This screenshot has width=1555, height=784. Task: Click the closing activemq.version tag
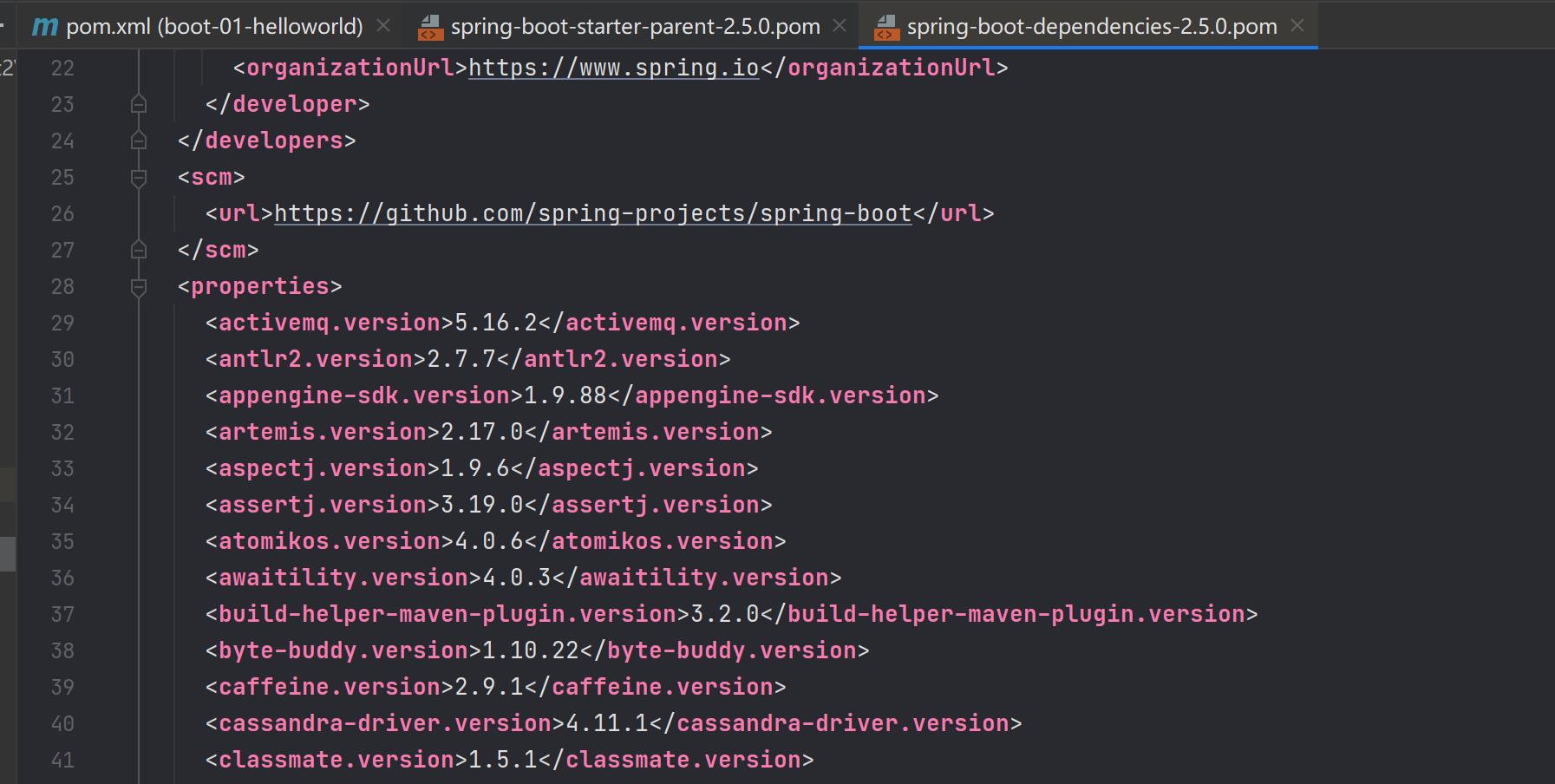coord(670,323)
